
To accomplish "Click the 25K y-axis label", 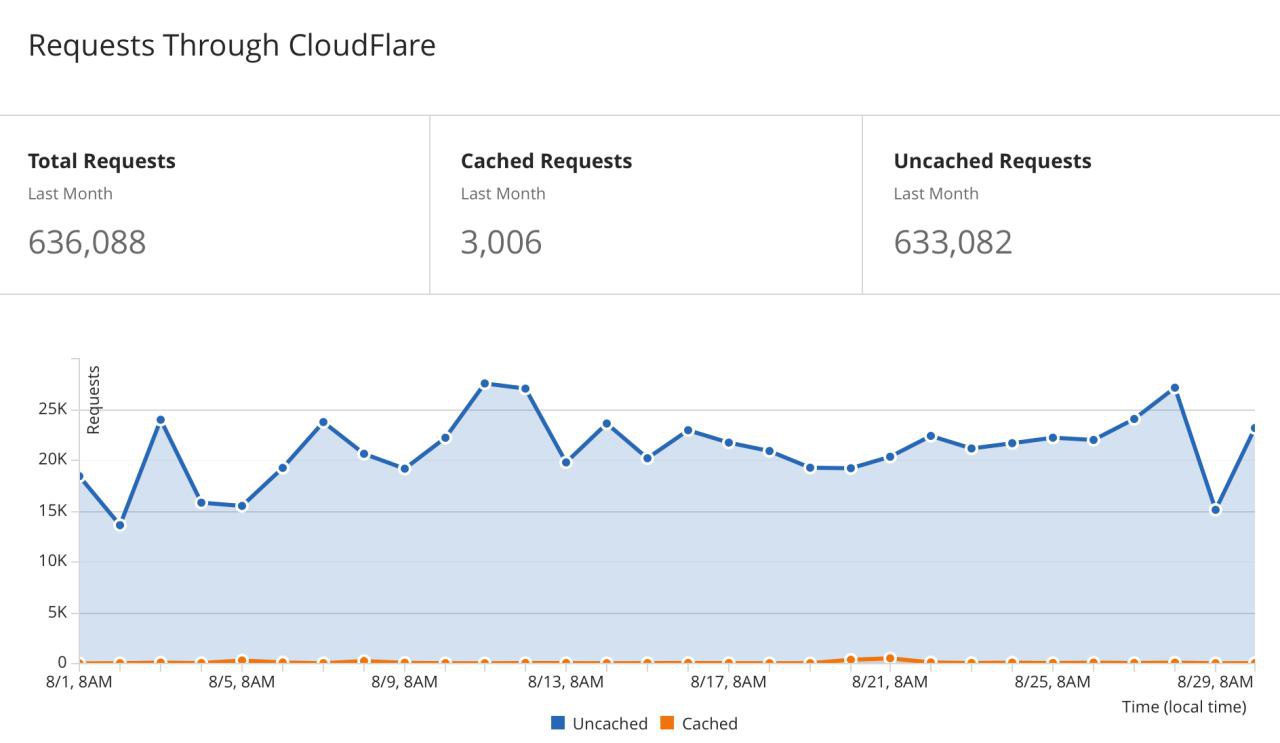I will 53,409.
